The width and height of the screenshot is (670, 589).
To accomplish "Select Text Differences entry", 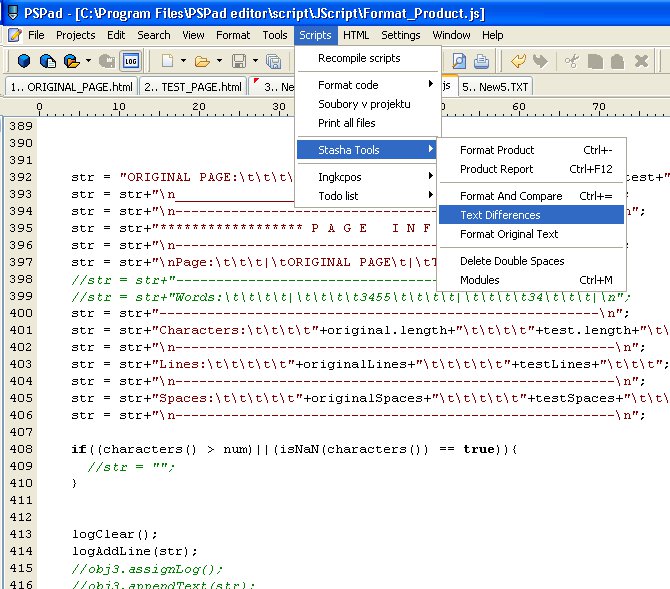I will point(532,215).
